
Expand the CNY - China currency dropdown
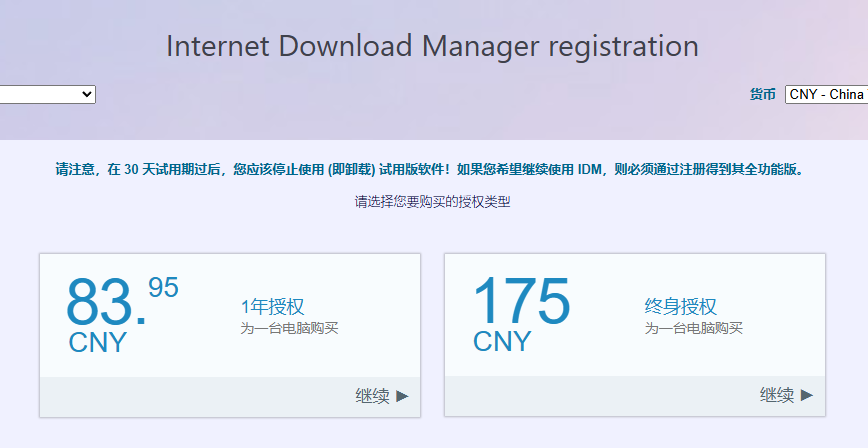pos(825,94)
